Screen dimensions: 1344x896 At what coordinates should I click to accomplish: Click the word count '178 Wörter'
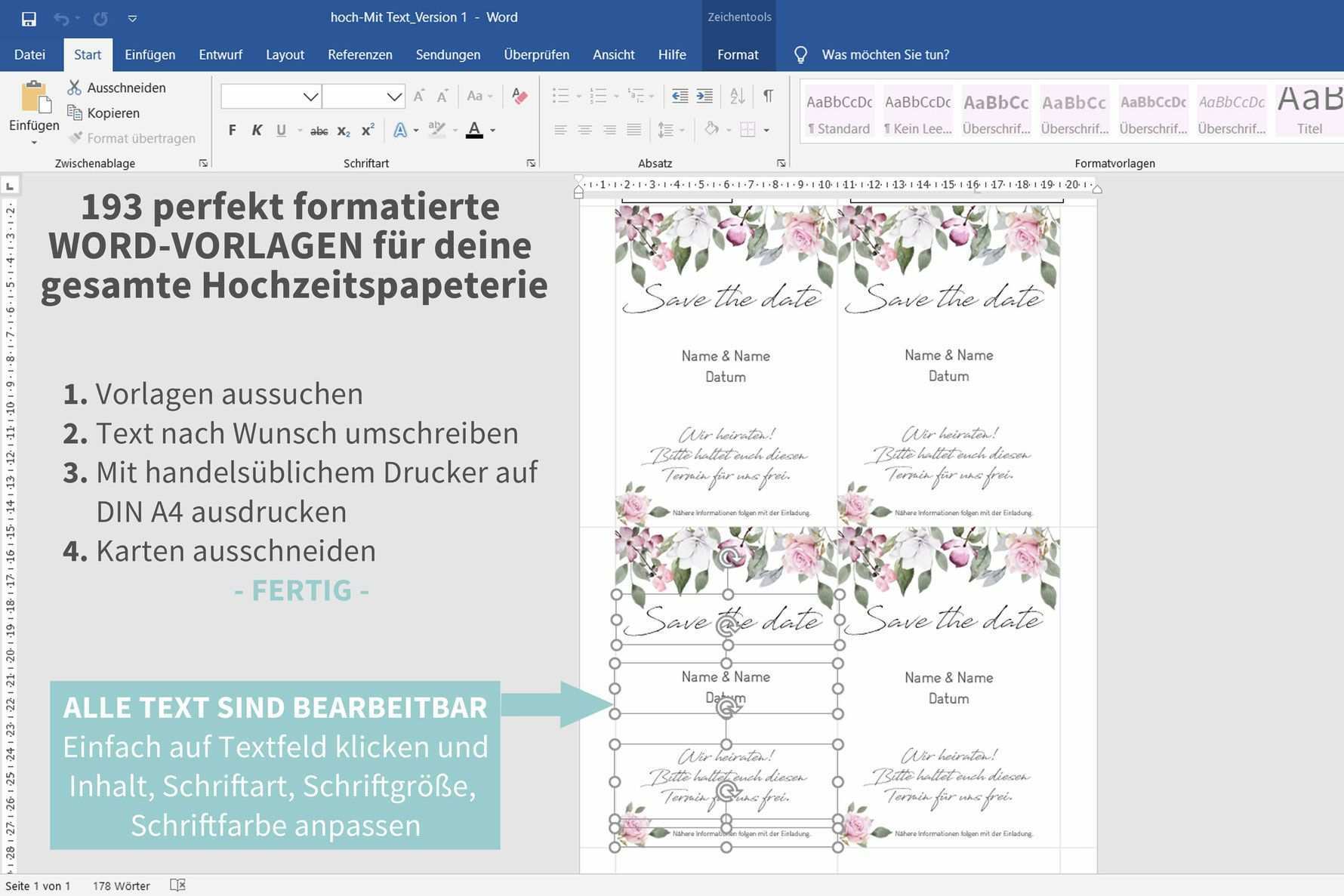(x=121, y=885)
